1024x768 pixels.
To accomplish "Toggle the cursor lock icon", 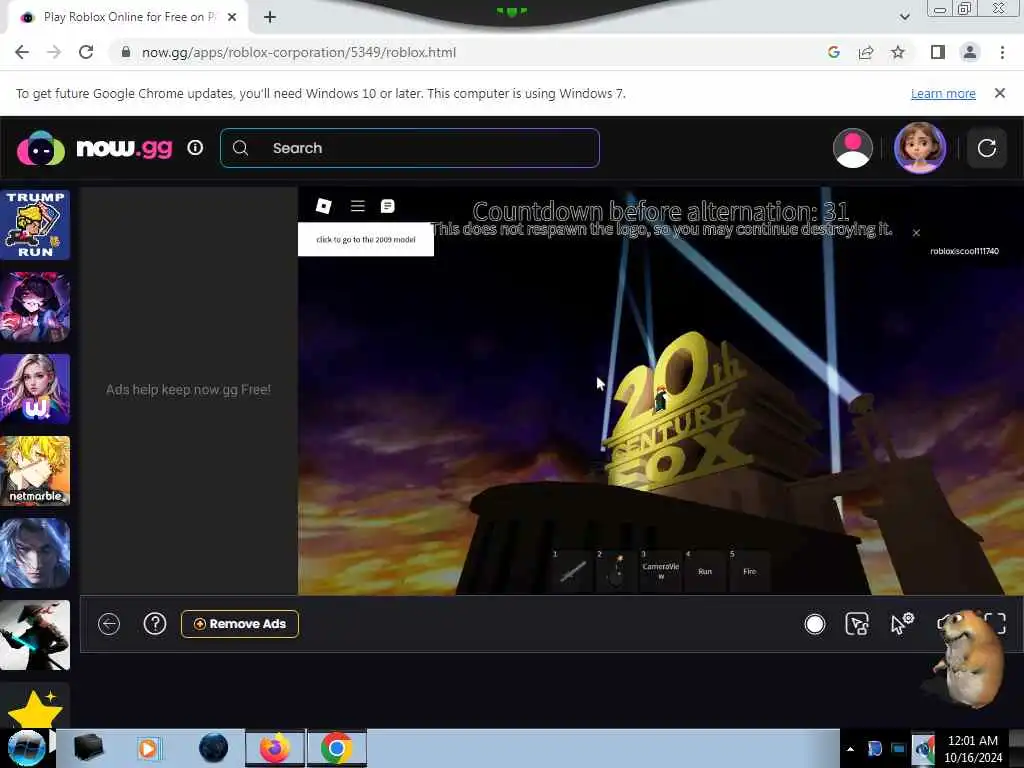I will click(857, 624).
